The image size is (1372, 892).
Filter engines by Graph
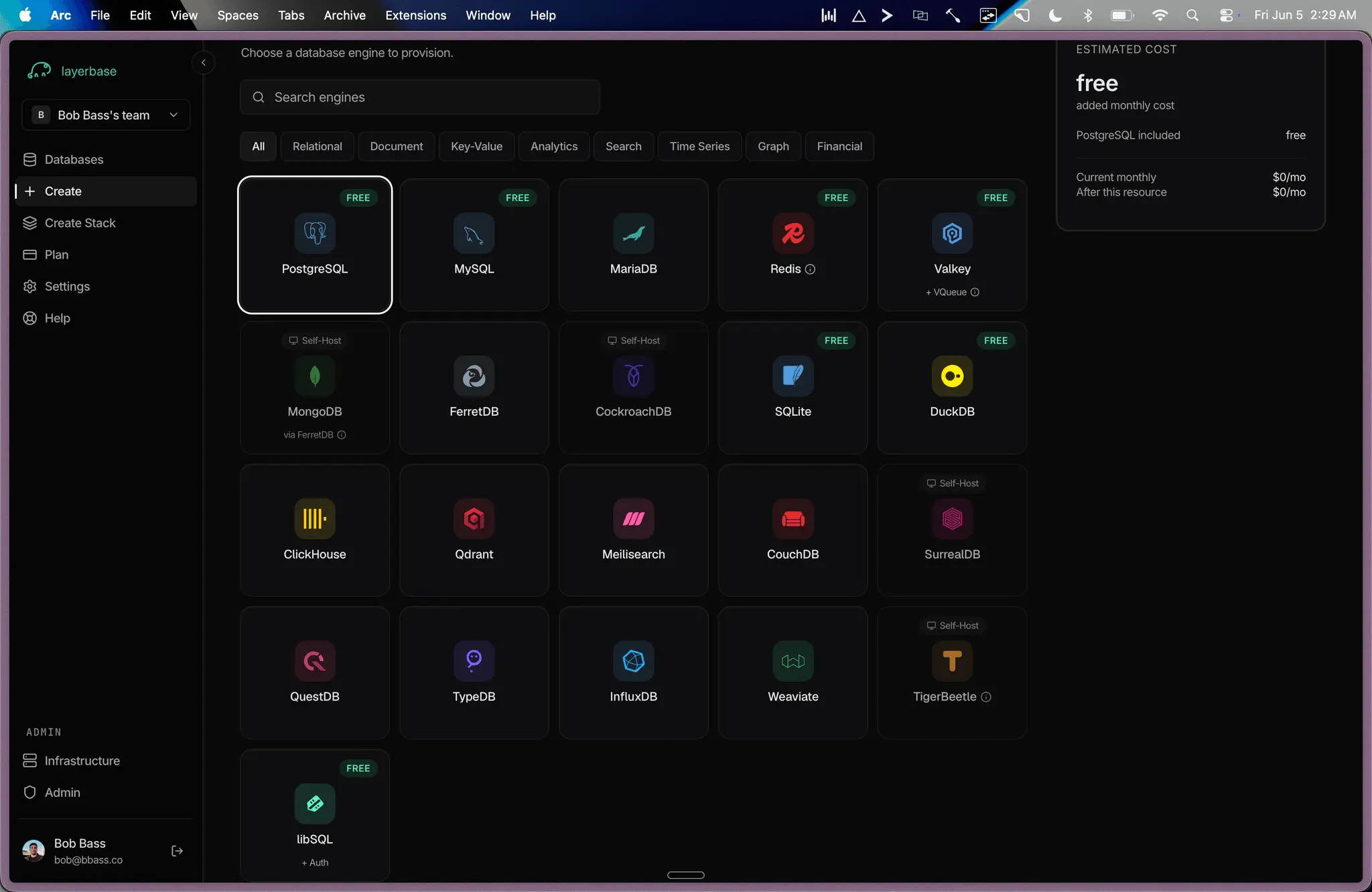[773, 147]
